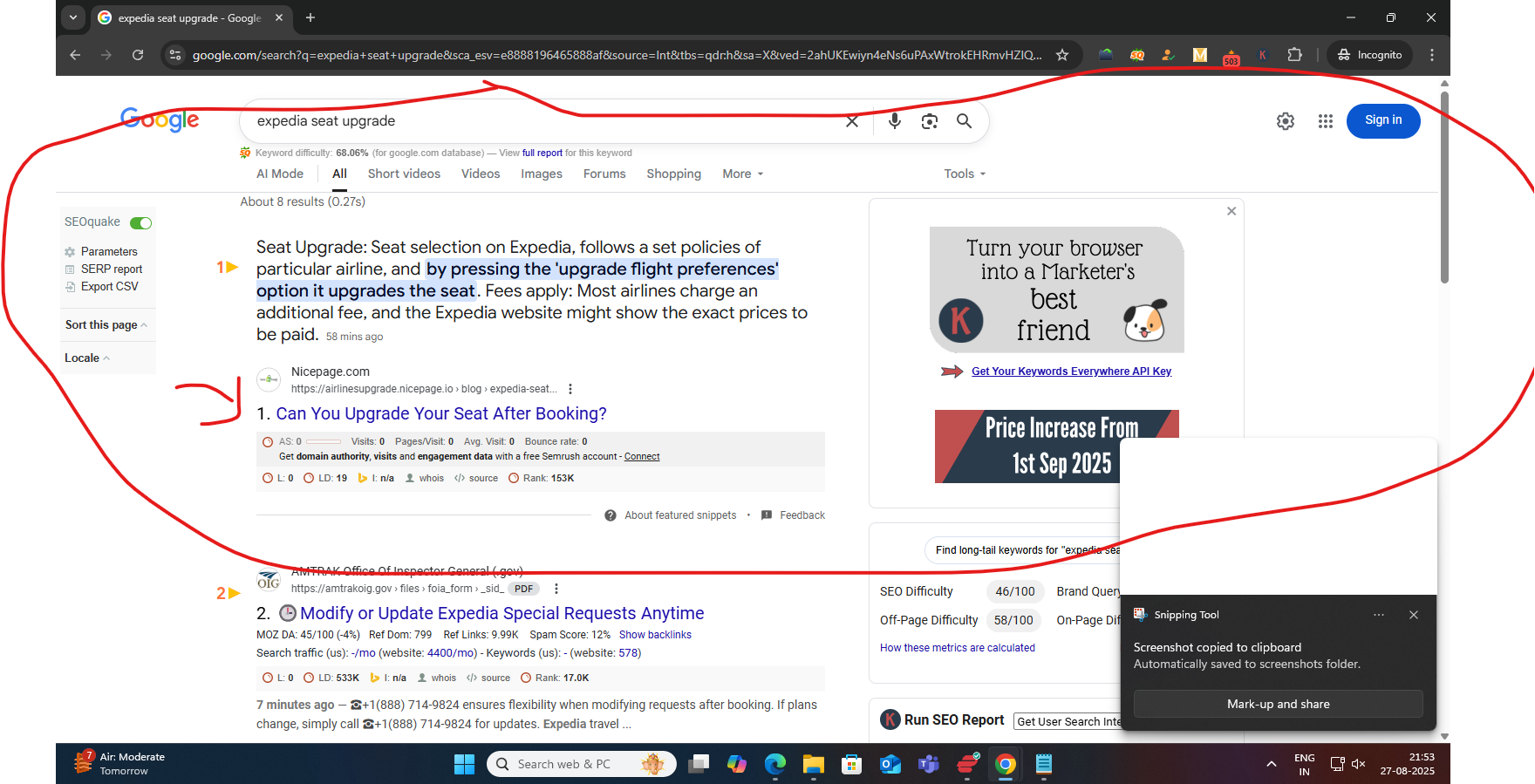The height and width of the screenshot is (784, 1535).
Task: Open the Tools dropdown
Action: (965, 174)
